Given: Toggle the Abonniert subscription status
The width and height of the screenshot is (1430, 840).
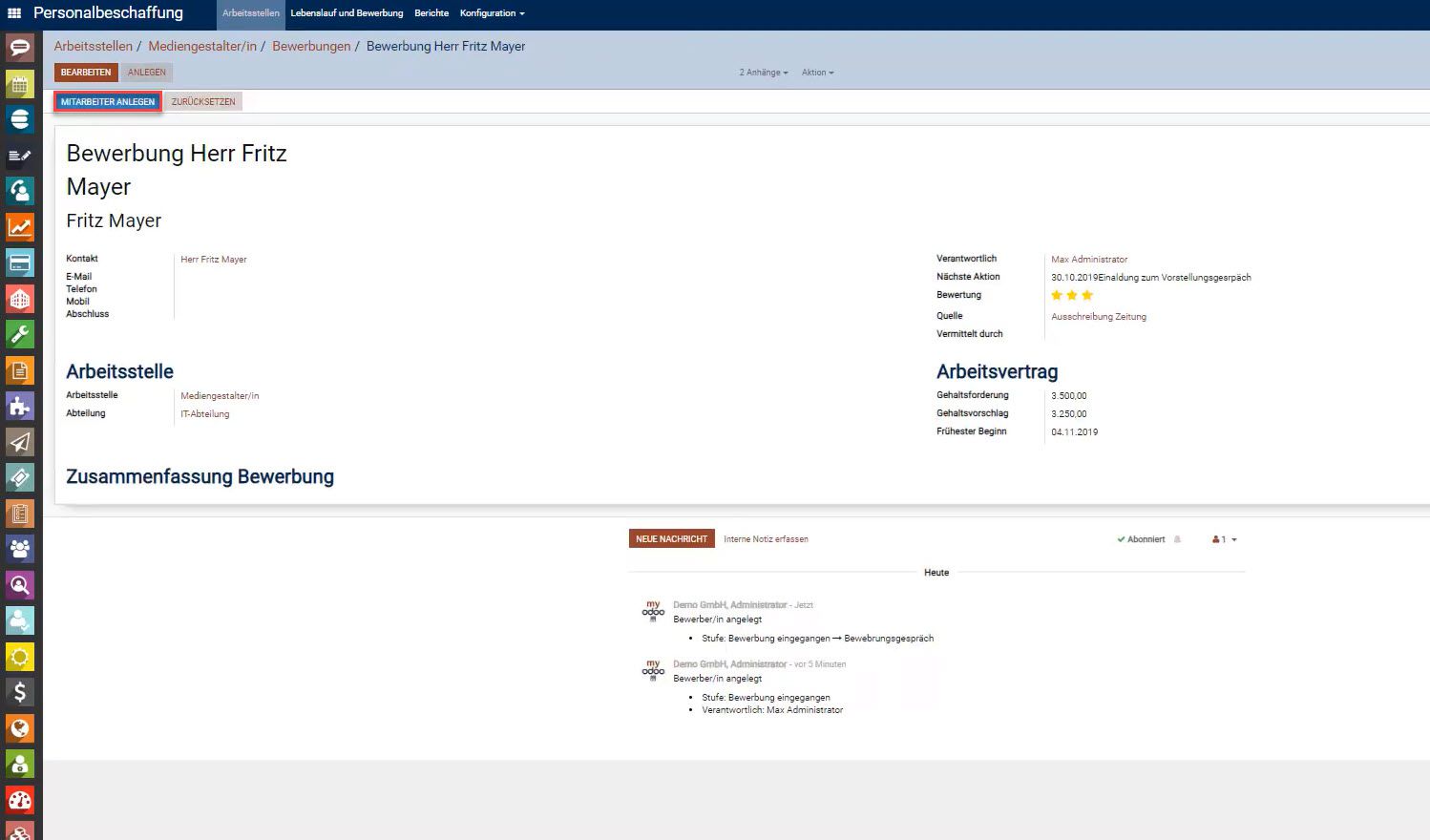Looking at the screenshot, I should (x=1142, y=538).
